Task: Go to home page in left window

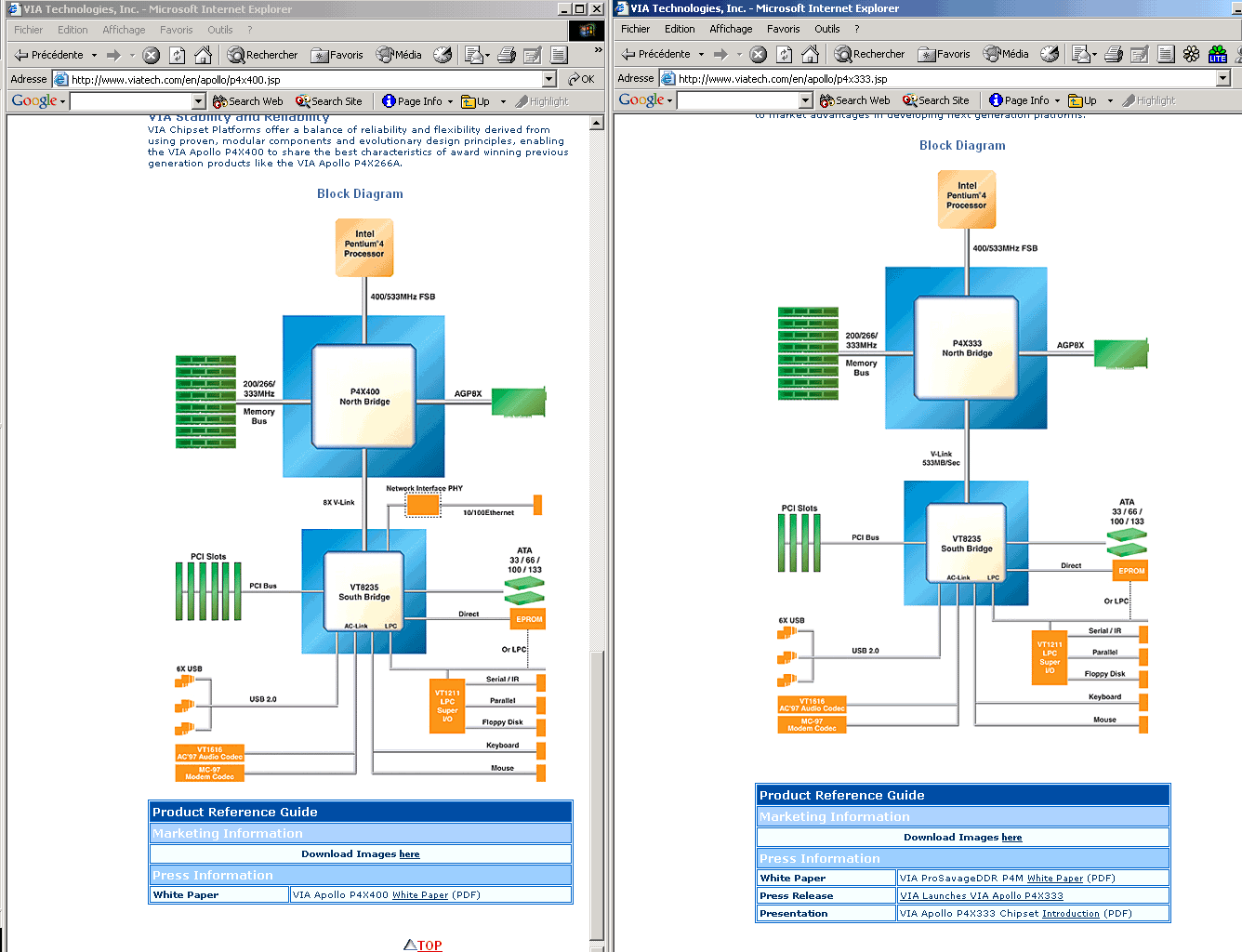Action: [203, 55]
